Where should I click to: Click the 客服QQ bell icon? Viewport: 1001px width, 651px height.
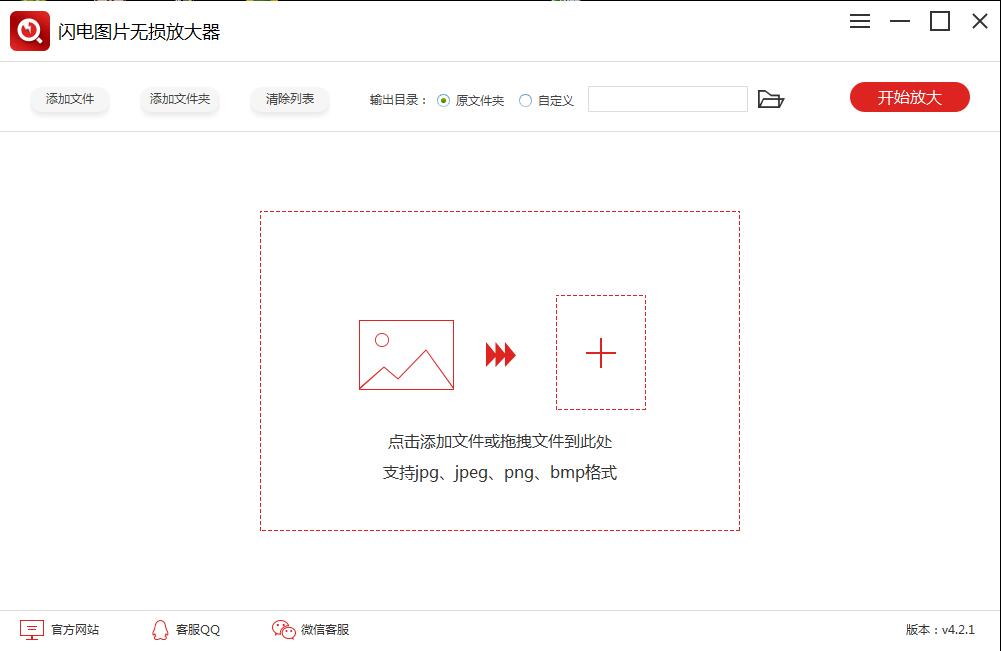(x=160, y=630)
